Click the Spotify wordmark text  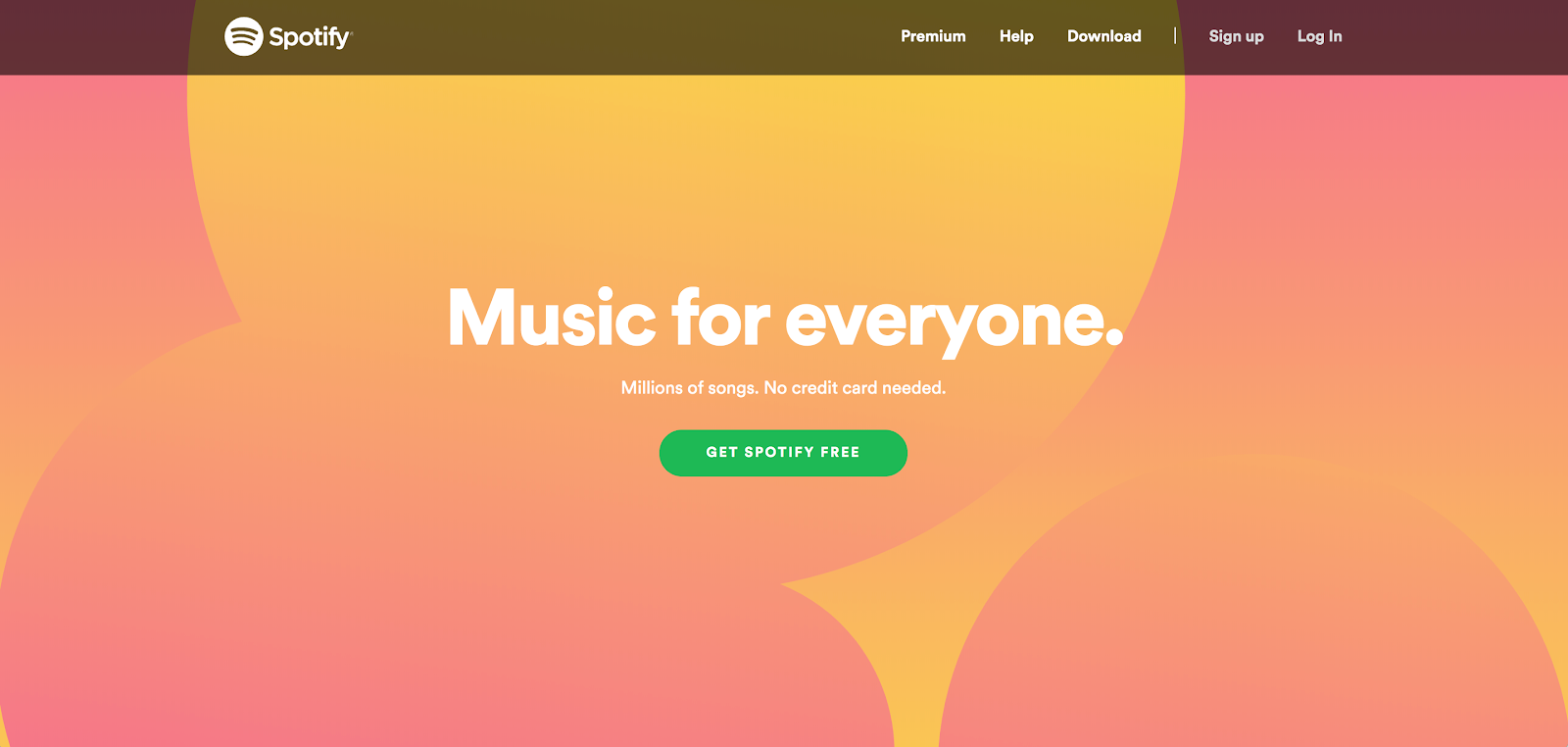tap(310, 37)
